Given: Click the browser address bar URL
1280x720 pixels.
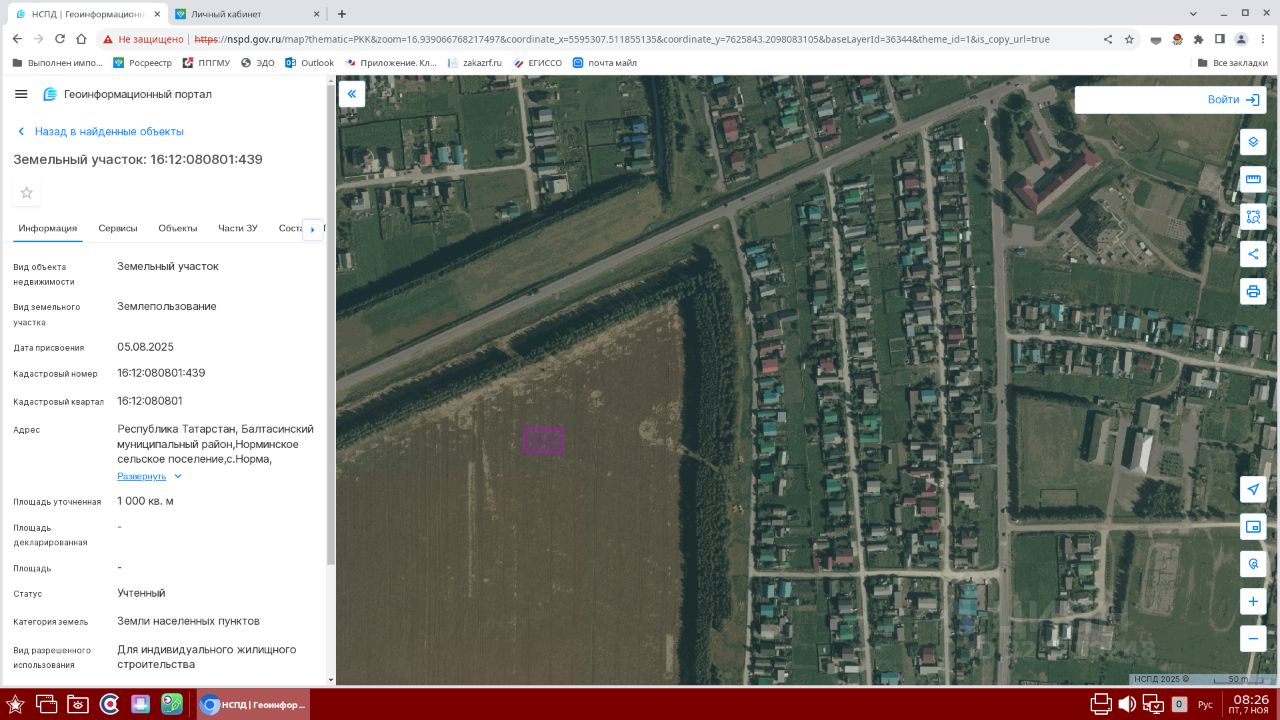Looking at the screenshot, I should tap(622, 39).
